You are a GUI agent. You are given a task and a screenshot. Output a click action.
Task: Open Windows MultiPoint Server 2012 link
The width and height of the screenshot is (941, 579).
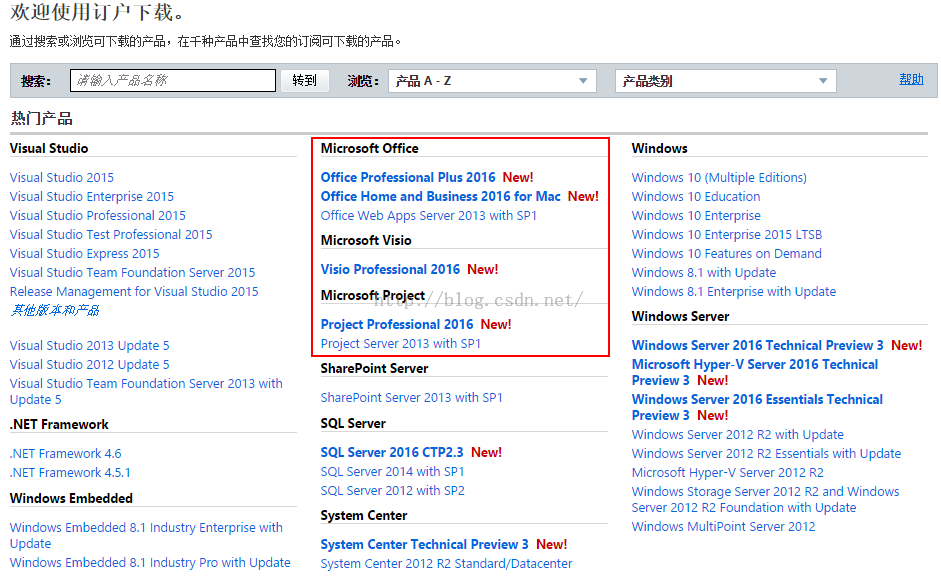723,527
